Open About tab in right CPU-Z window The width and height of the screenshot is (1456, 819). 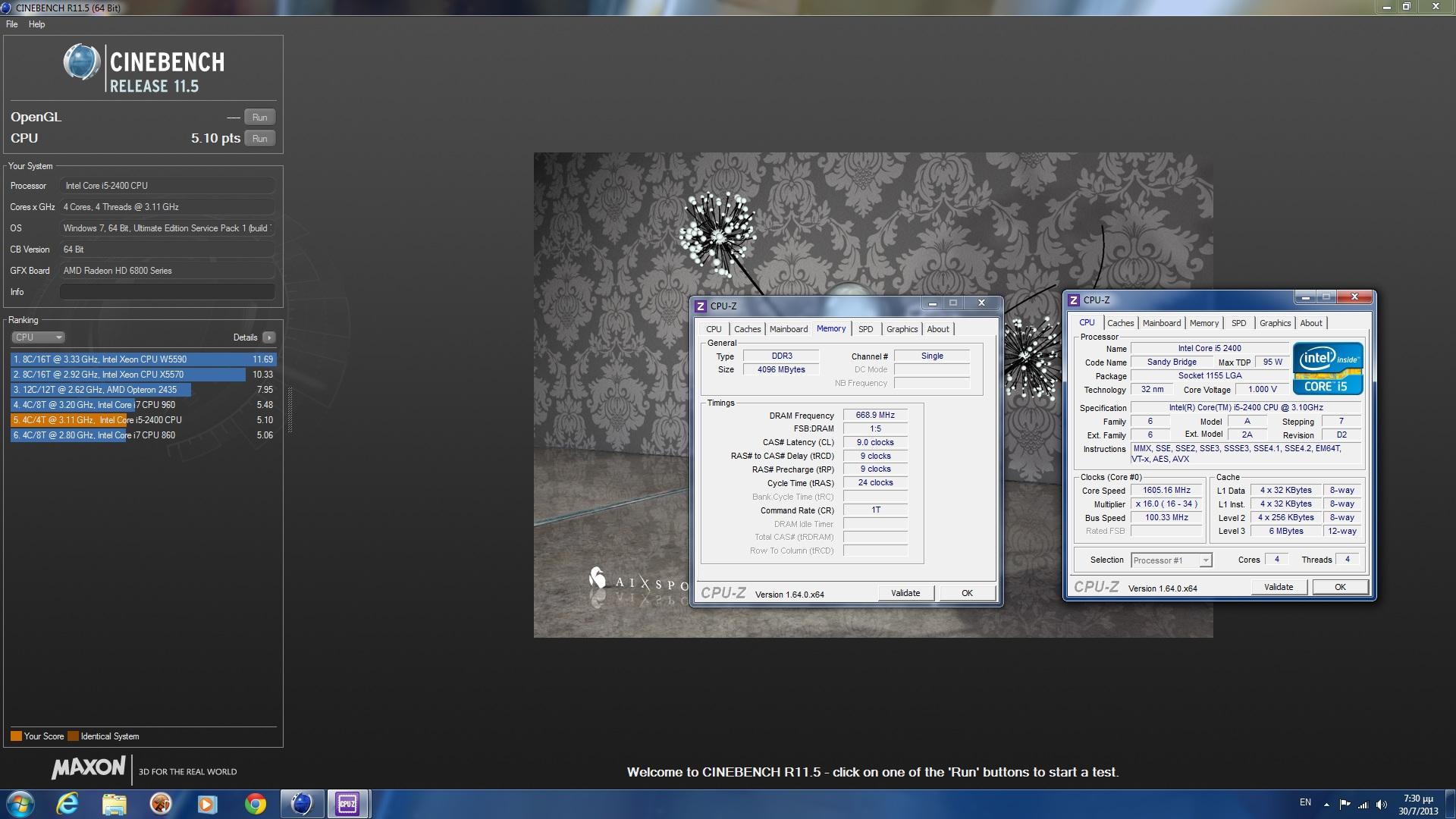click(1311, 323)
